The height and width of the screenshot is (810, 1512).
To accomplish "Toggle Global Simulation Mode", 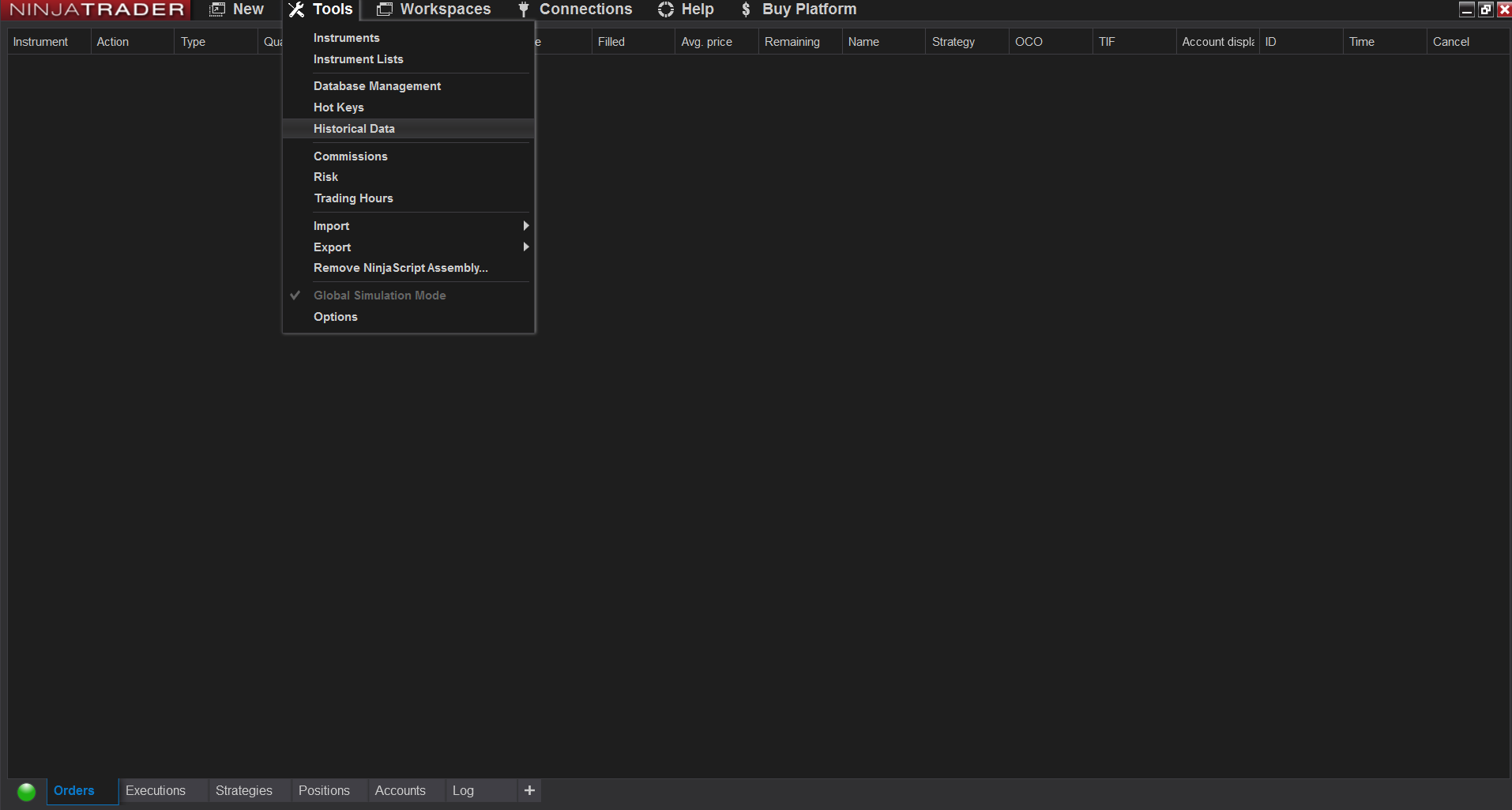I will (408, 296).
